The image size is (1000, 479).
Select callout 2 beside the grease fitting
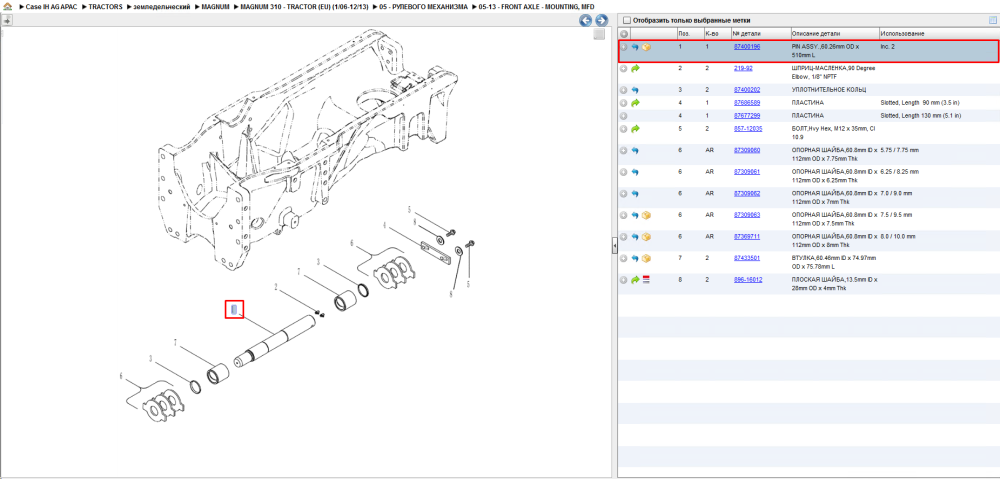pyautogui.click(x=276, y=288)
